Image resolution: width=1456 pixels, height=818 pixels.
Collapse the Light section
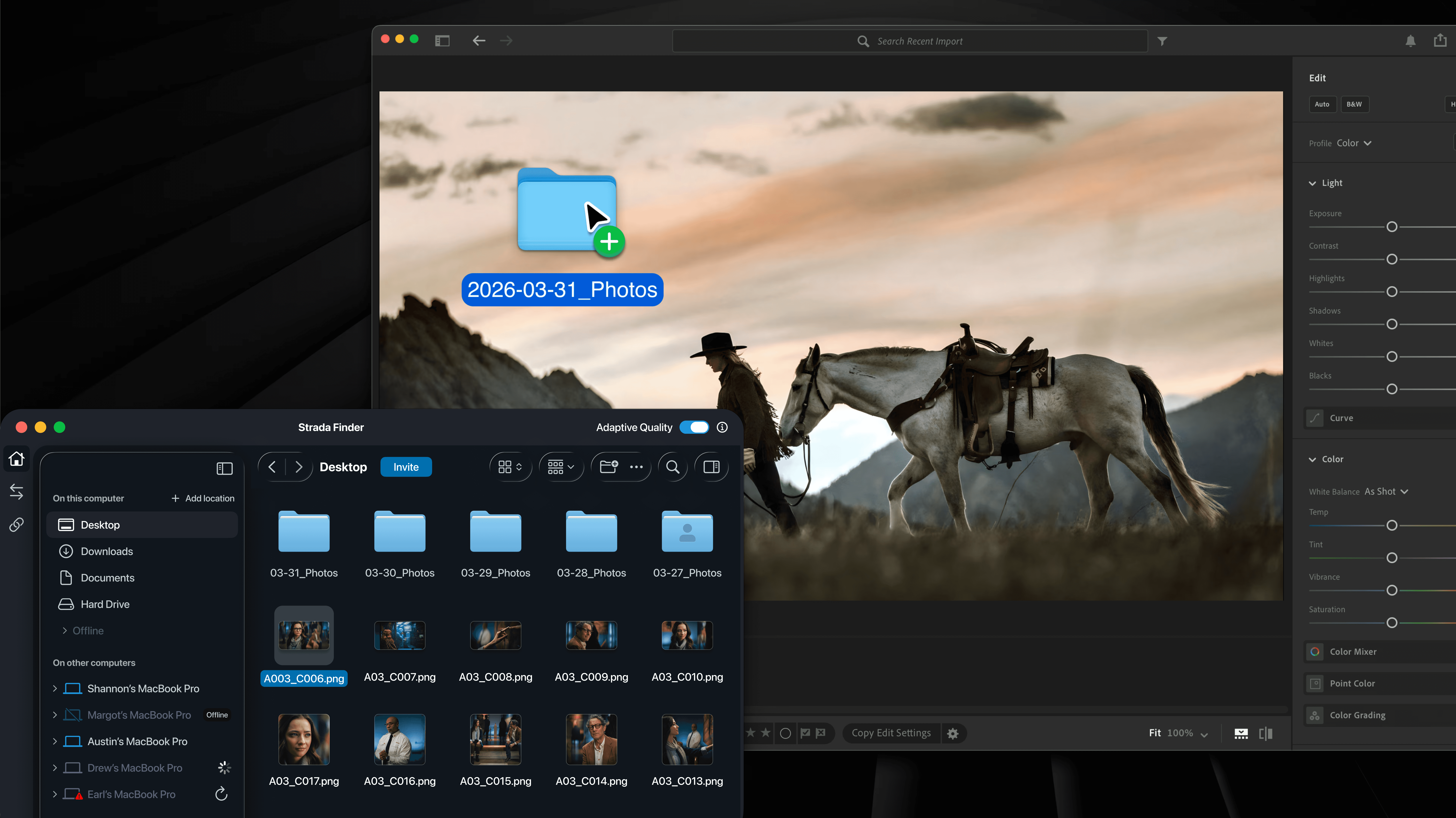click(x=1312, y=183)
